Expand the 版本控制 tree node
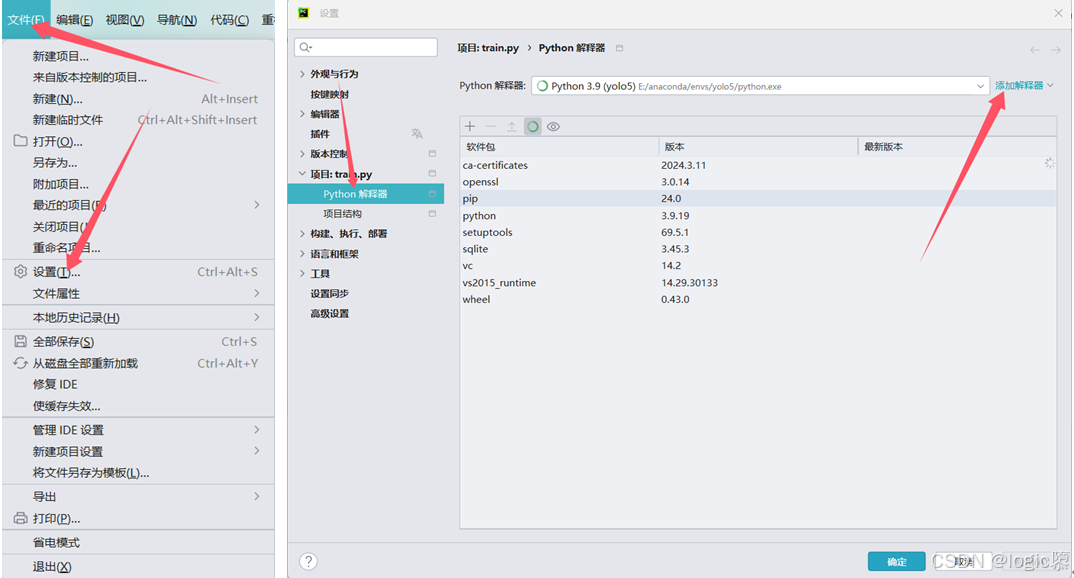Image resolution: width=1074 pixels, height=578 pixels. click(302, 153)
